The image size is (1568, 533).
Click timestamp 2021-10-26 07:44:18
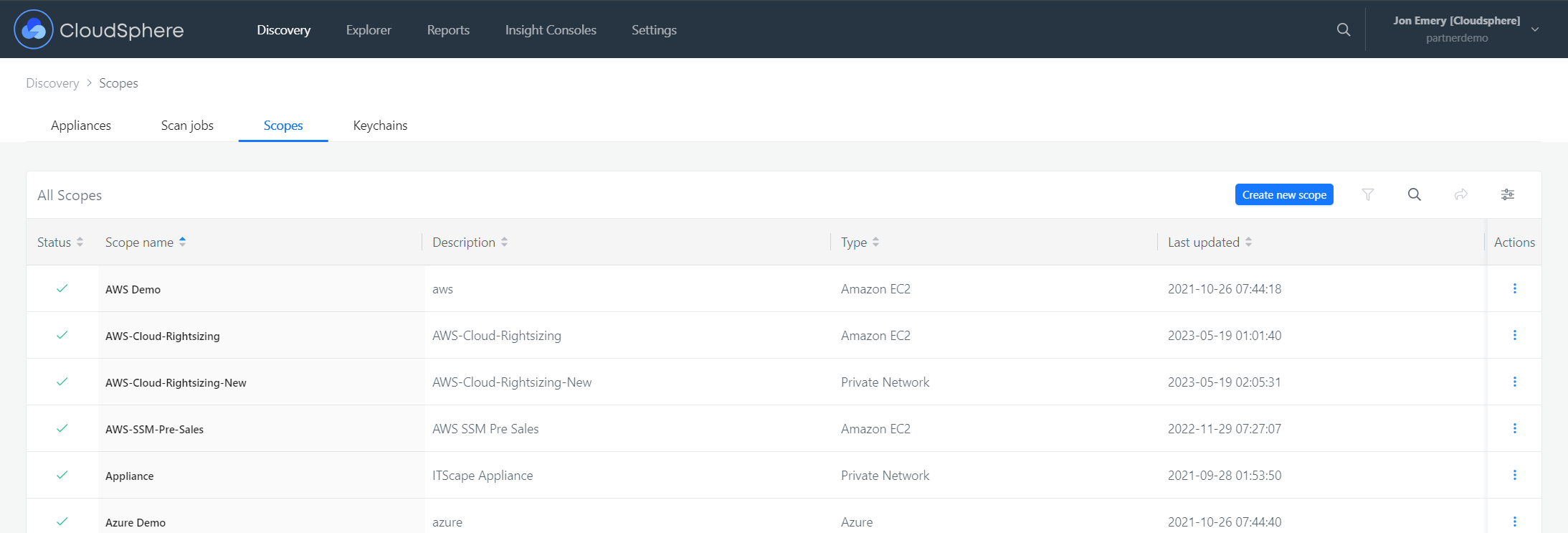(x=1225, y=289)
